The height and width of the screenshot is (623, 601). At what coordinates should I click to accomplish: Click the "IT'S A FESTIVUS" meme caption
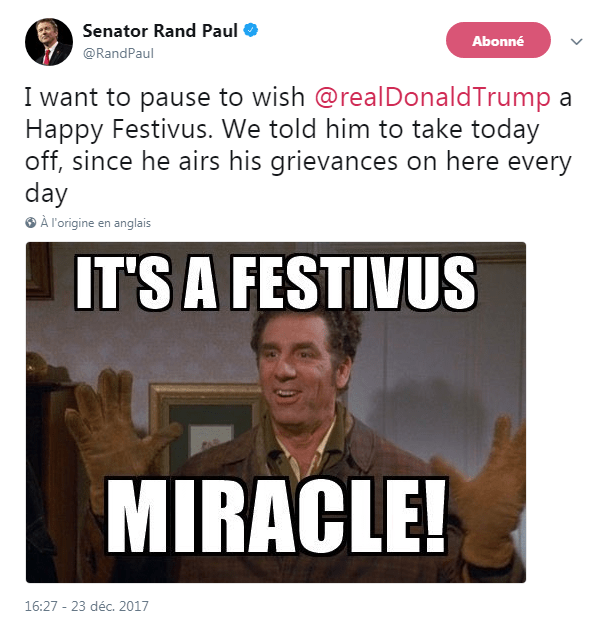click(276, 282)
